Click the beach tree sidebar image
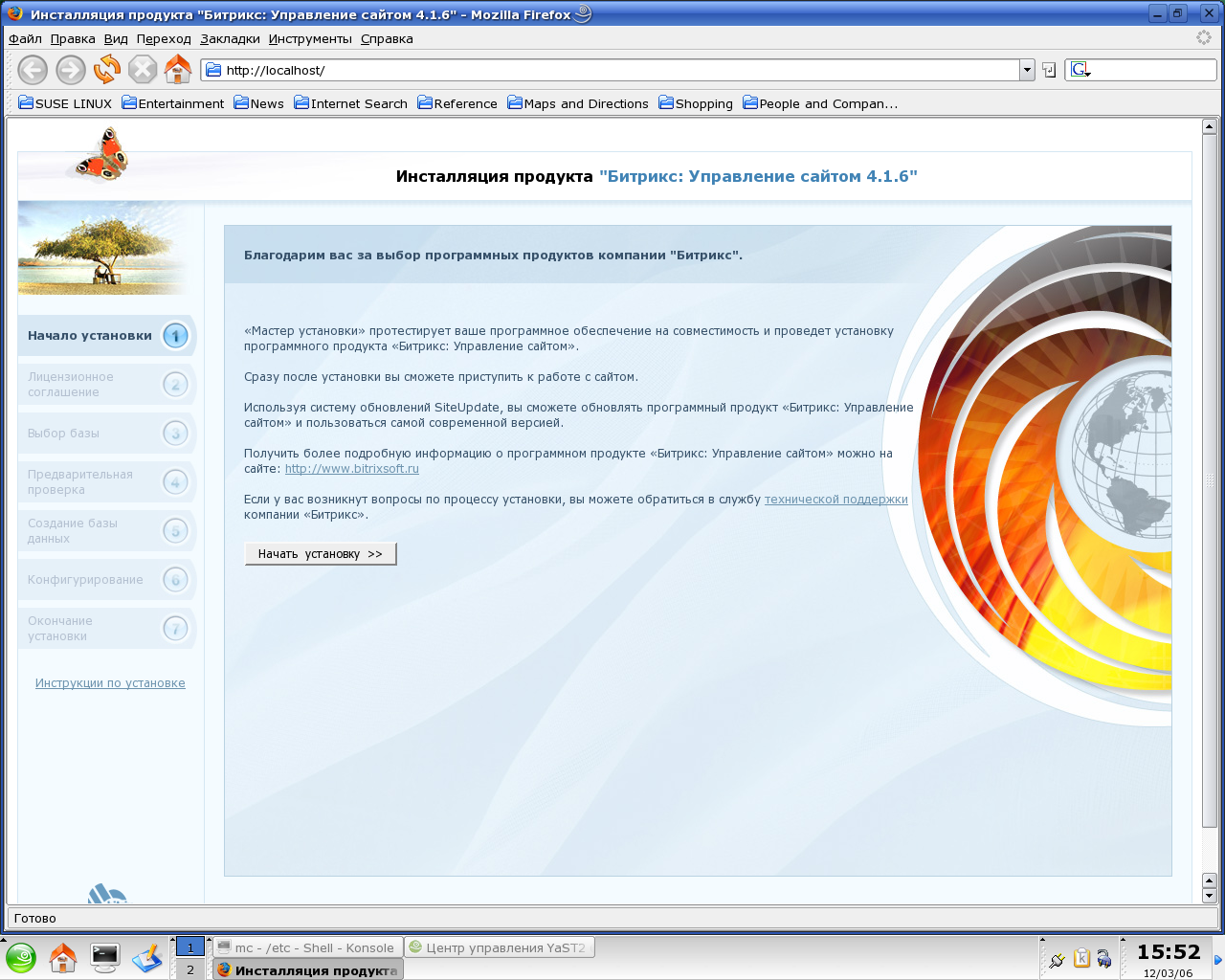 pyautogui.click(x=102, y=248)
